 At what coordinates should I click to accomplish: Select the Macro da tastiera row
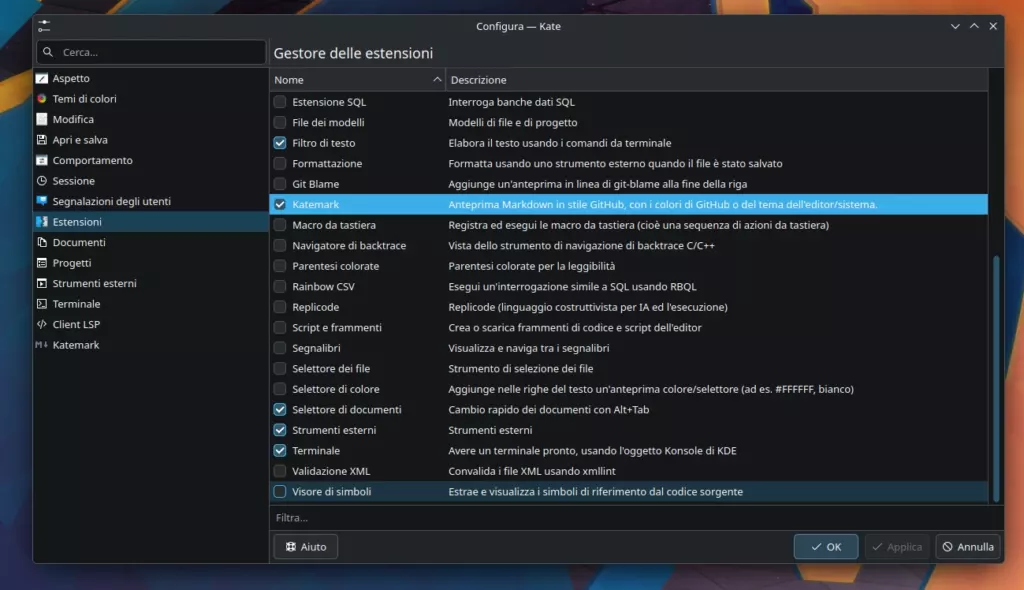click(628, 225)
